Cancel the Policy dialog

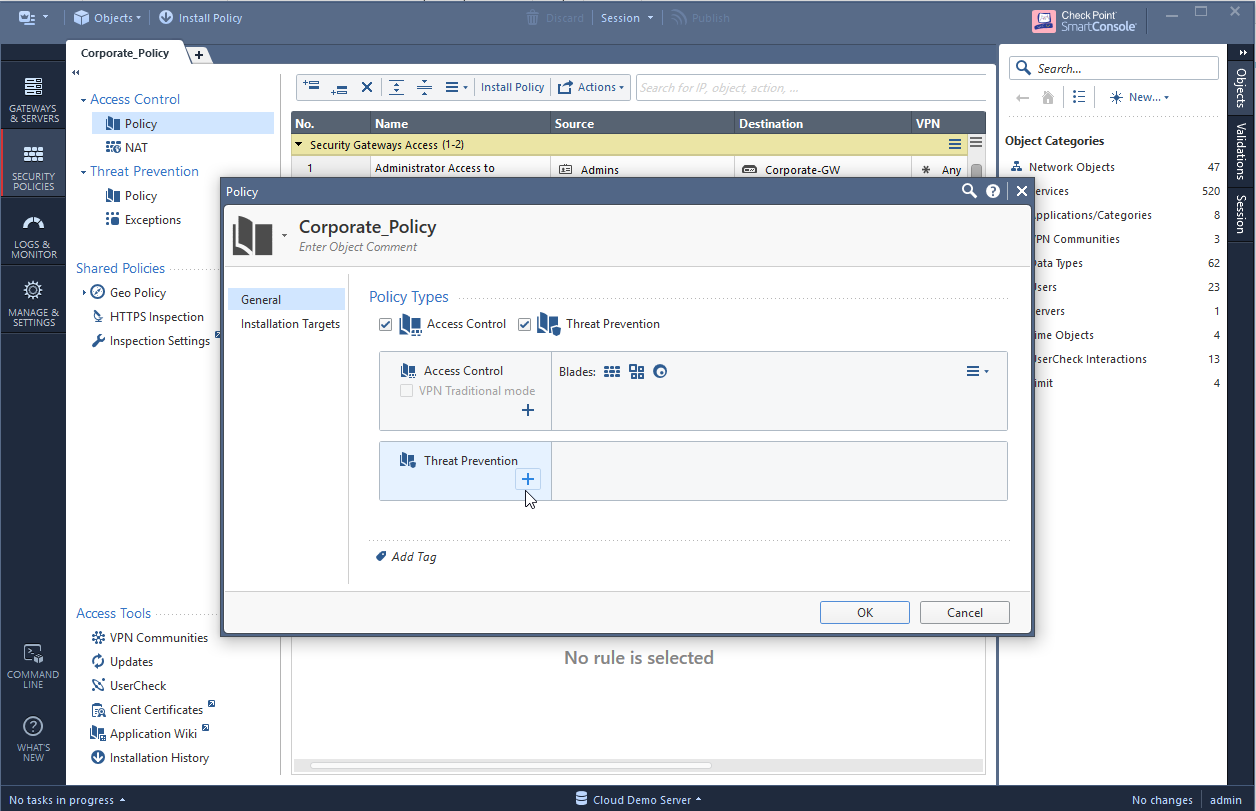[965, 613]
